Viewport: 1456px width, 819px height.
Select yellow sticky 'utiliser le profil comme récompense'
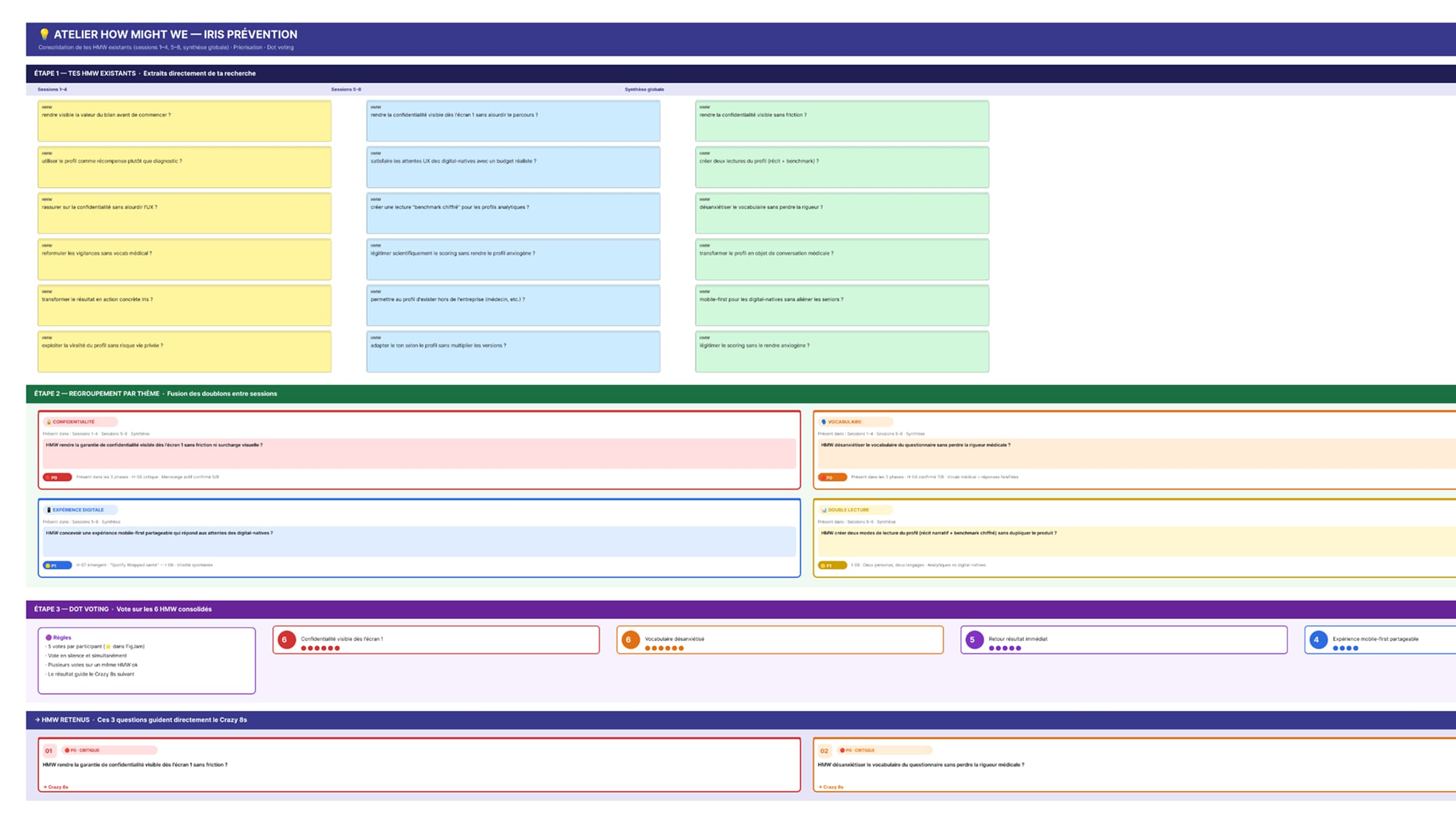coord(184,167)
